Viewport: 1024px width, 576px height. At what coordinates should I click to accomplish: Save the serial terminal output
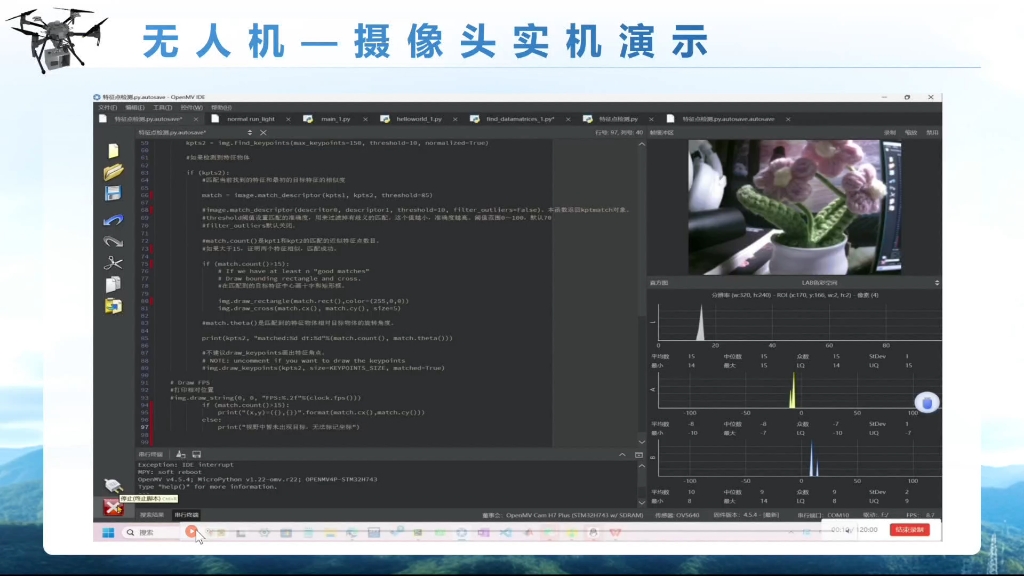pos(197,454)
